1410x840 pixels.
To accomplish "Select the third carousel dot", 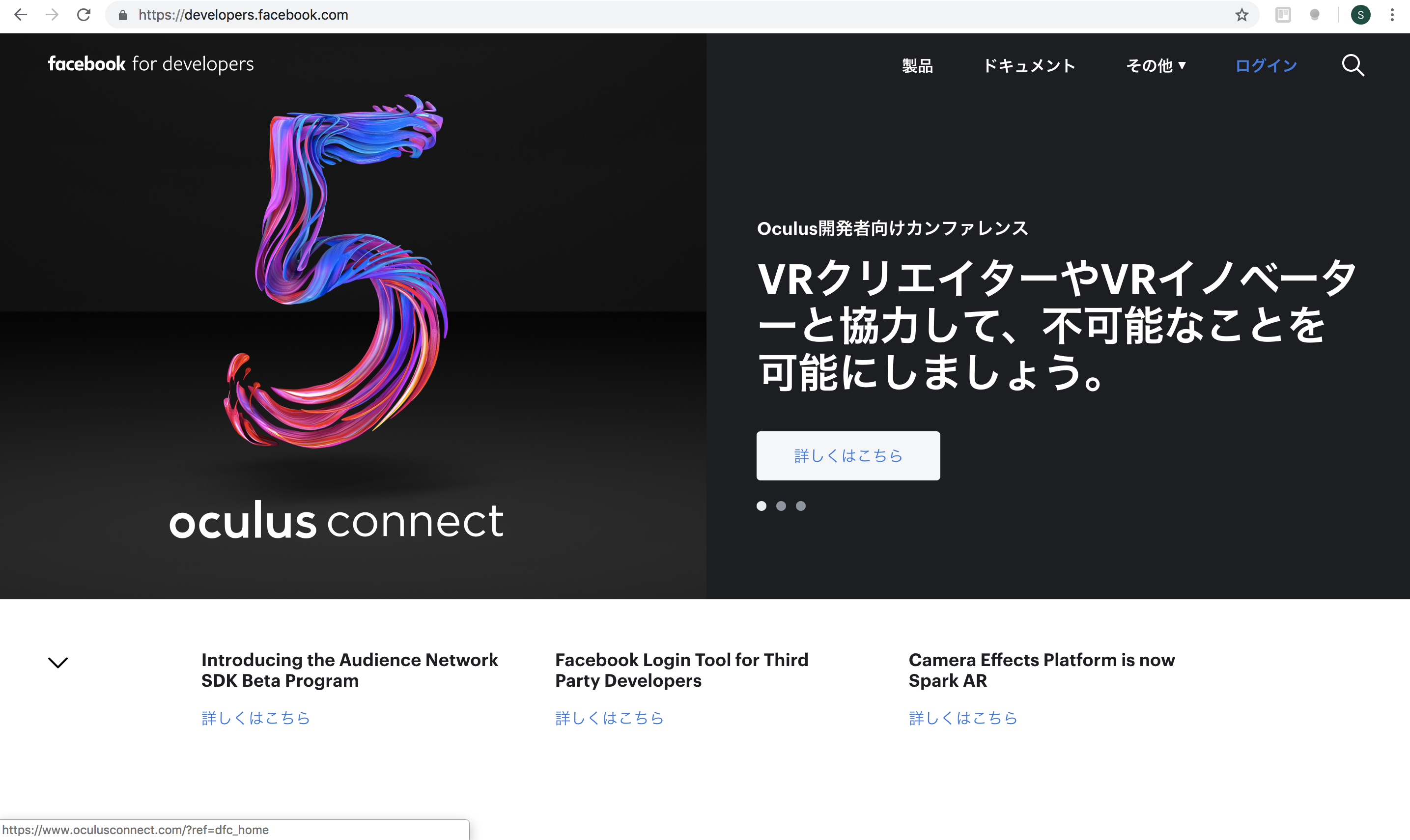I will click(800, 506).
